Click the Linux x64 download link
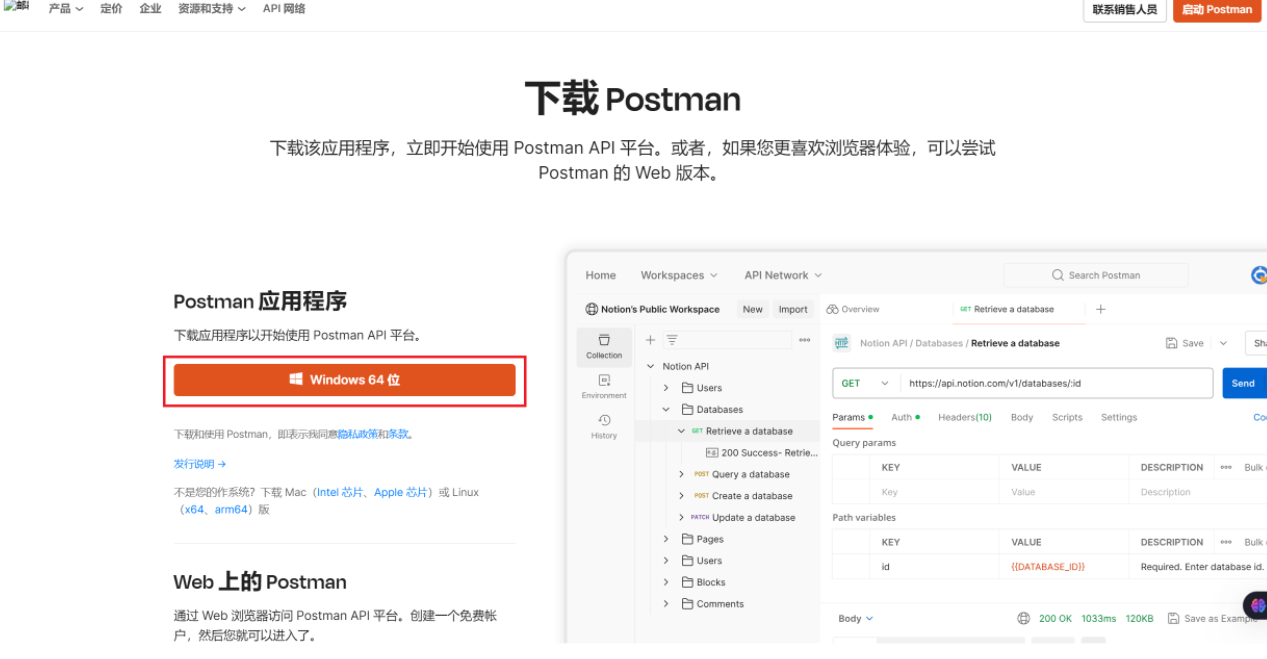The image size is (1267, 659). 193,509
